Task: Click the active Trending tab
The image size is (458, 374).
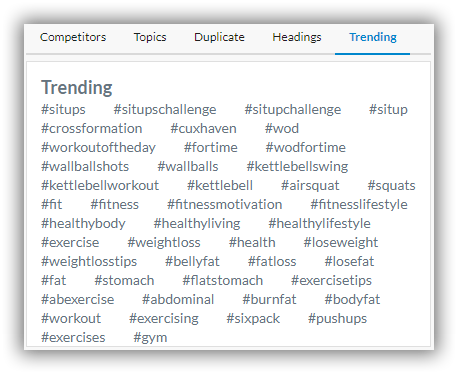Action: click(373, 37)
